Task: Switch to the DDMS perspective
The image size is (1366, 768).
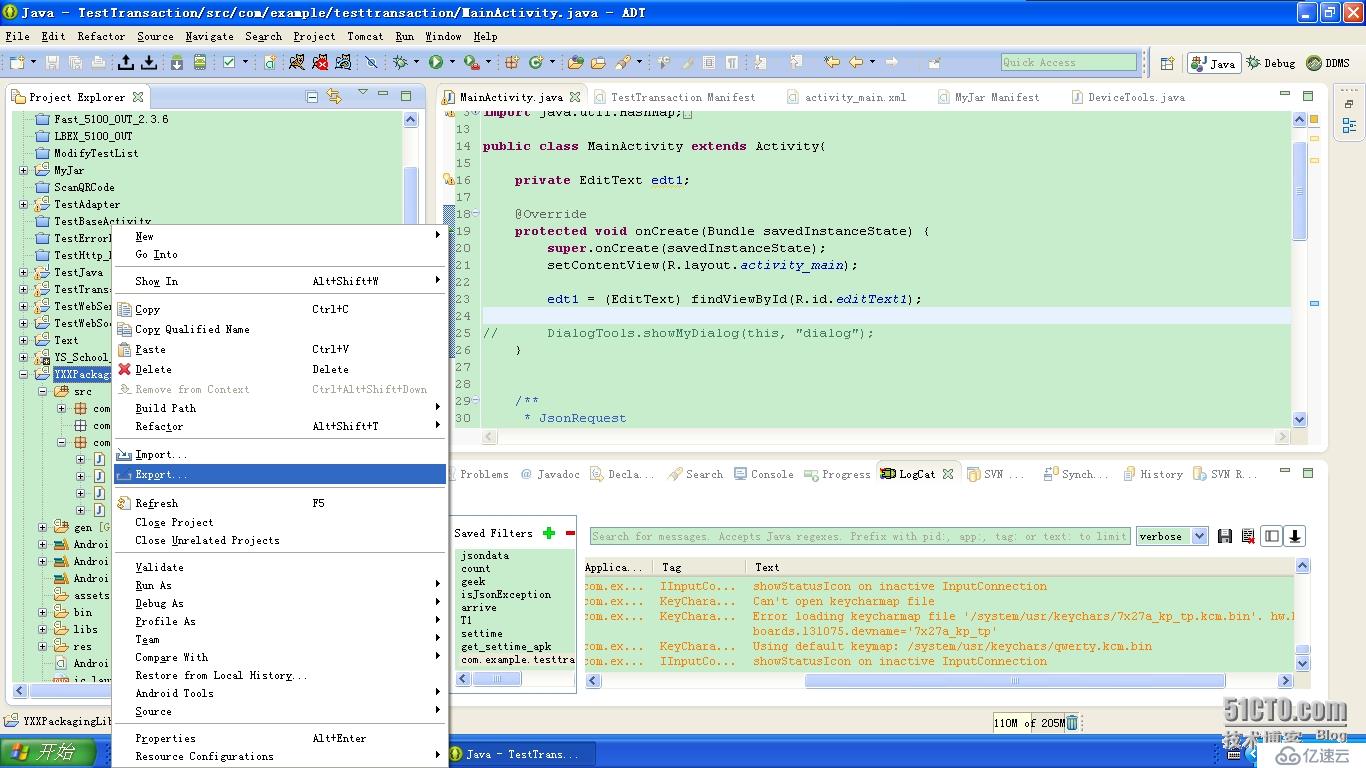Action: click(1328, 63)
